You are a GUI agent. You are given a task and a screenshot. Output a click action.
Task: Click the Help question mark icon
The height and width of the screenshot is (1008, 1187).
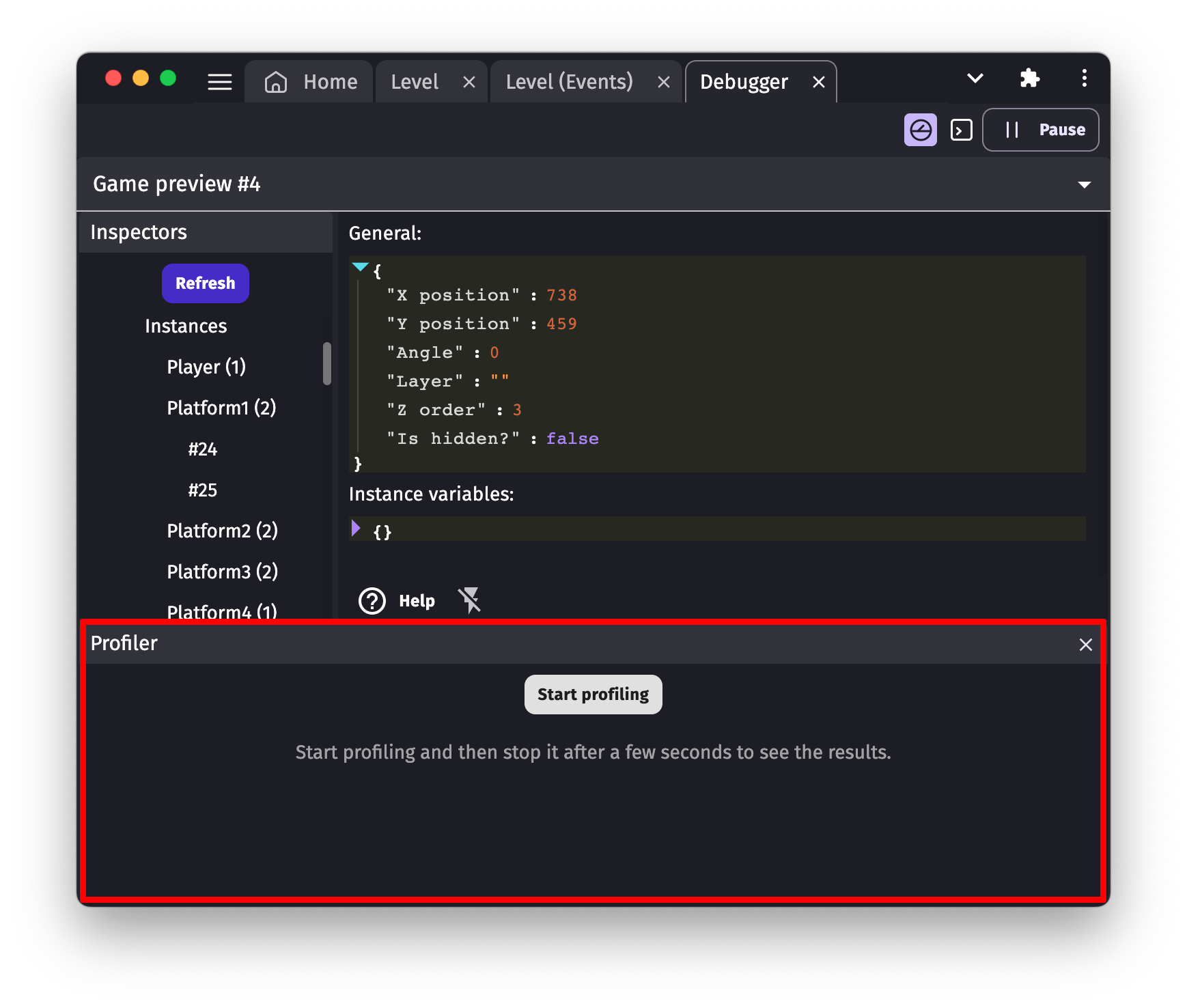click(x=372, y=601)
